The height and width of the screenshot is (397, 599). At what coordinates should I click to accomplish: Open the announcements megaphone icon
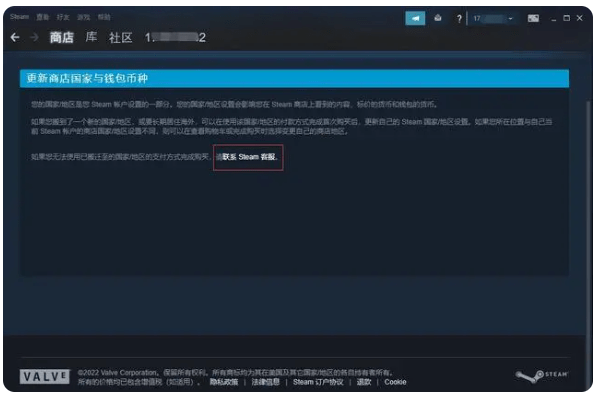coord(415,18)
